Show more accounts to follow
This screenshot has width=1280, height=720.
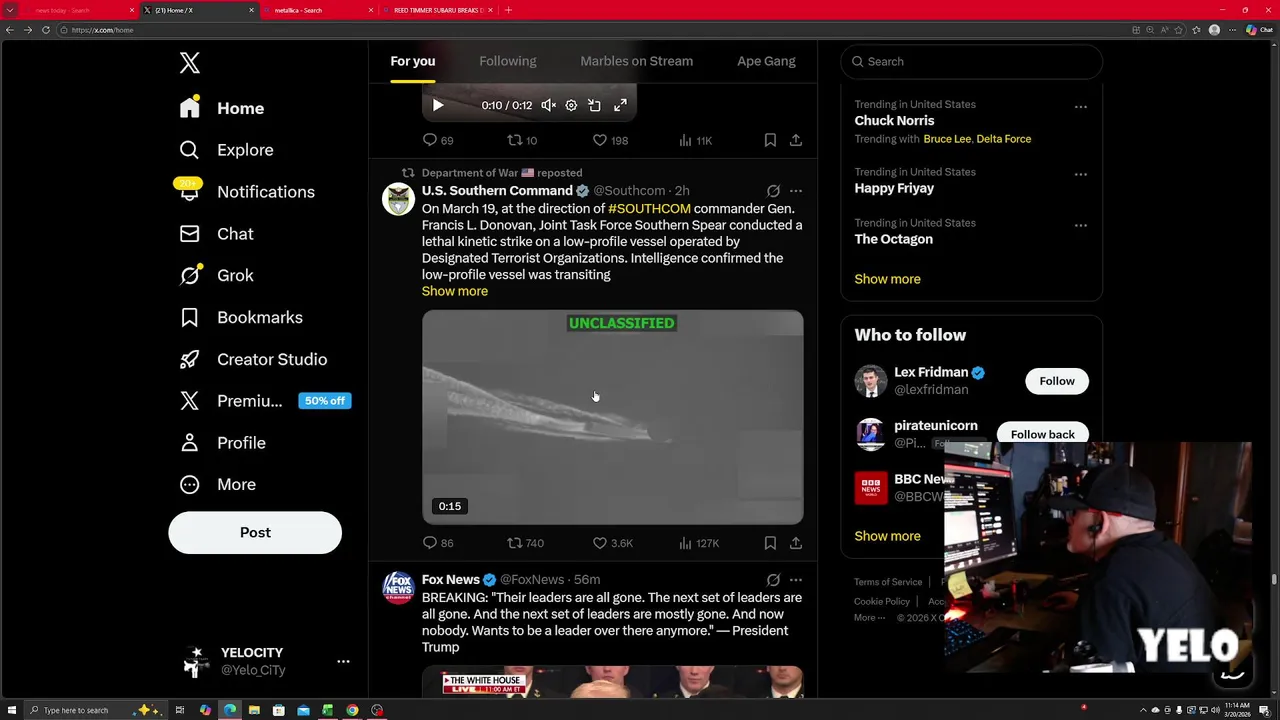[887, 536]
